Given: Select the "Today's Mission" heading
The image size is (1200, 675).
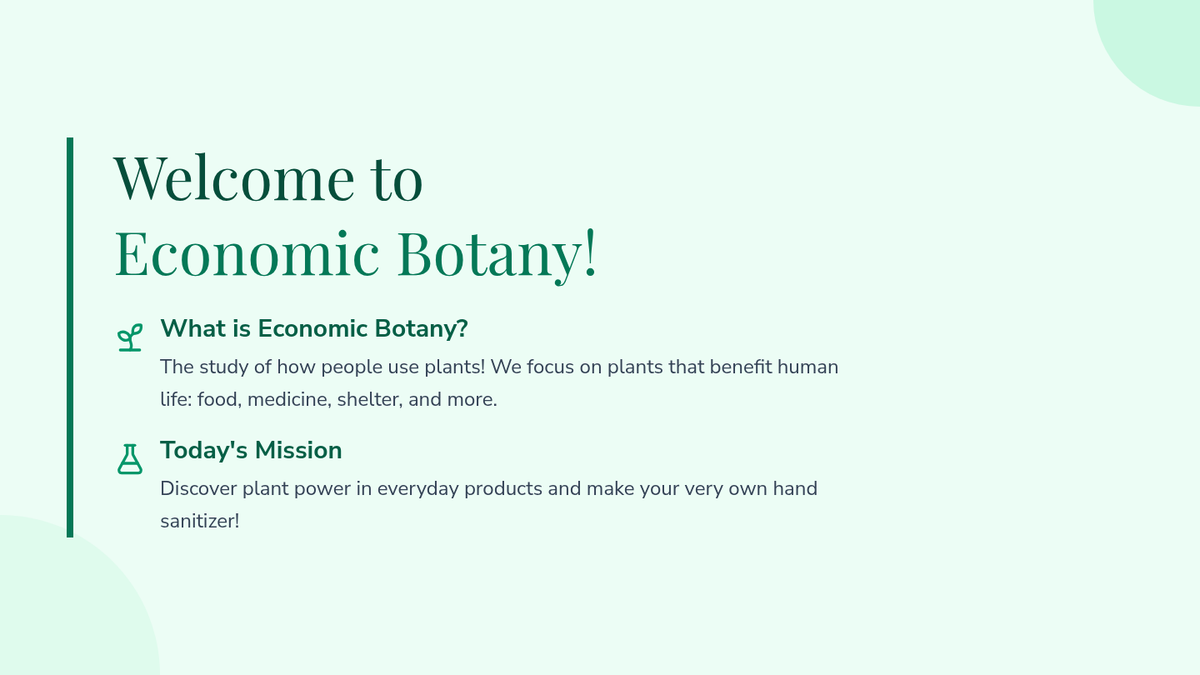Looking at the screenshot, I should (x=251, y=451).
